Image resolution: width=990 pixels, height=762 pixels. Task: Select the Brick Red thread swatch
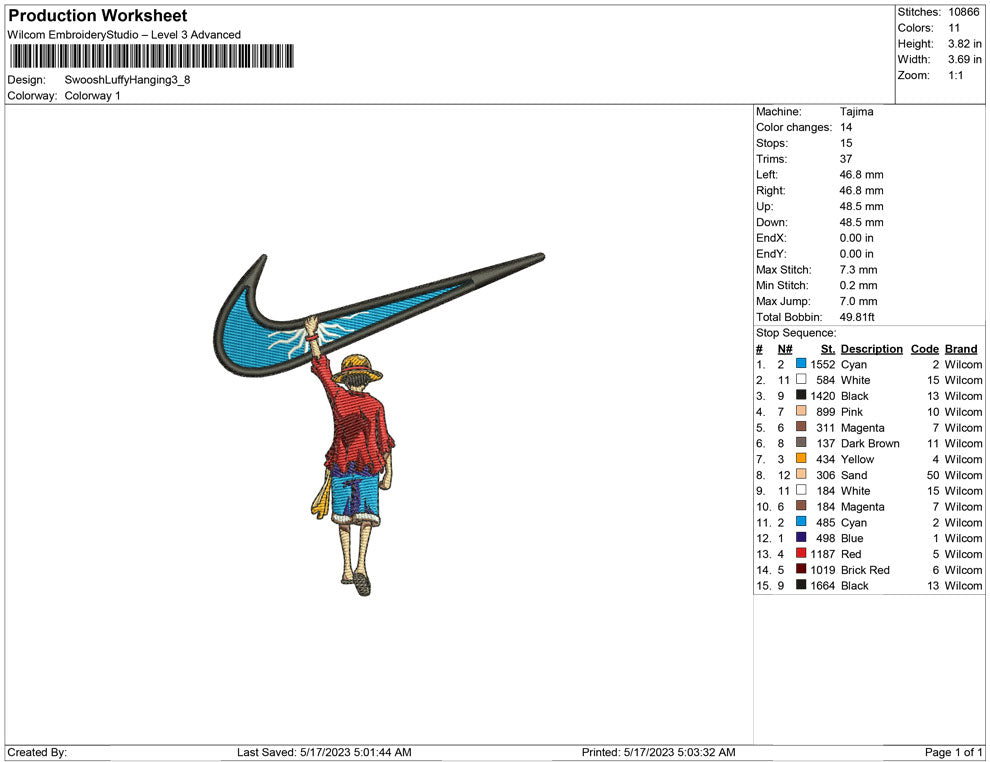click(801, 570)
